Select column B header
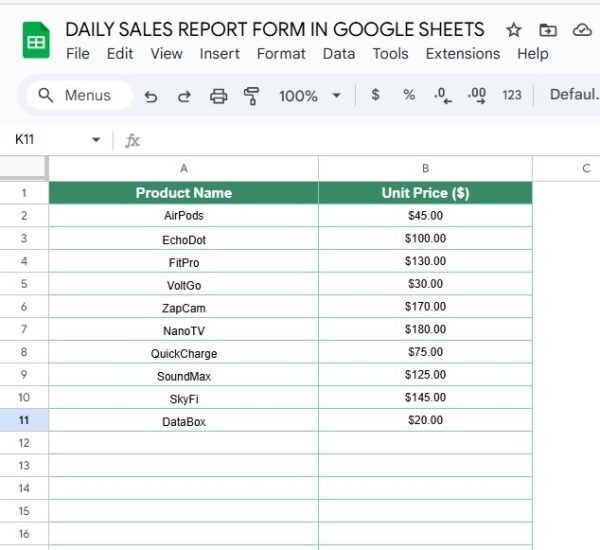The image size is (600, 550). pyautogui.click(x=425, y=168)
